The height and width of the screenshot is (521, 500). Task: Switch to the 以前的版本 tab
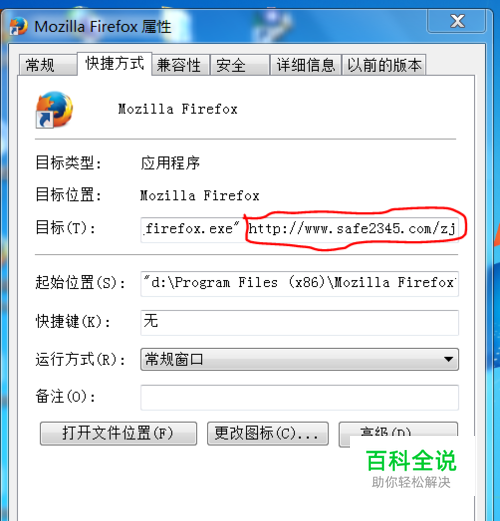click(x=384, y=65)
